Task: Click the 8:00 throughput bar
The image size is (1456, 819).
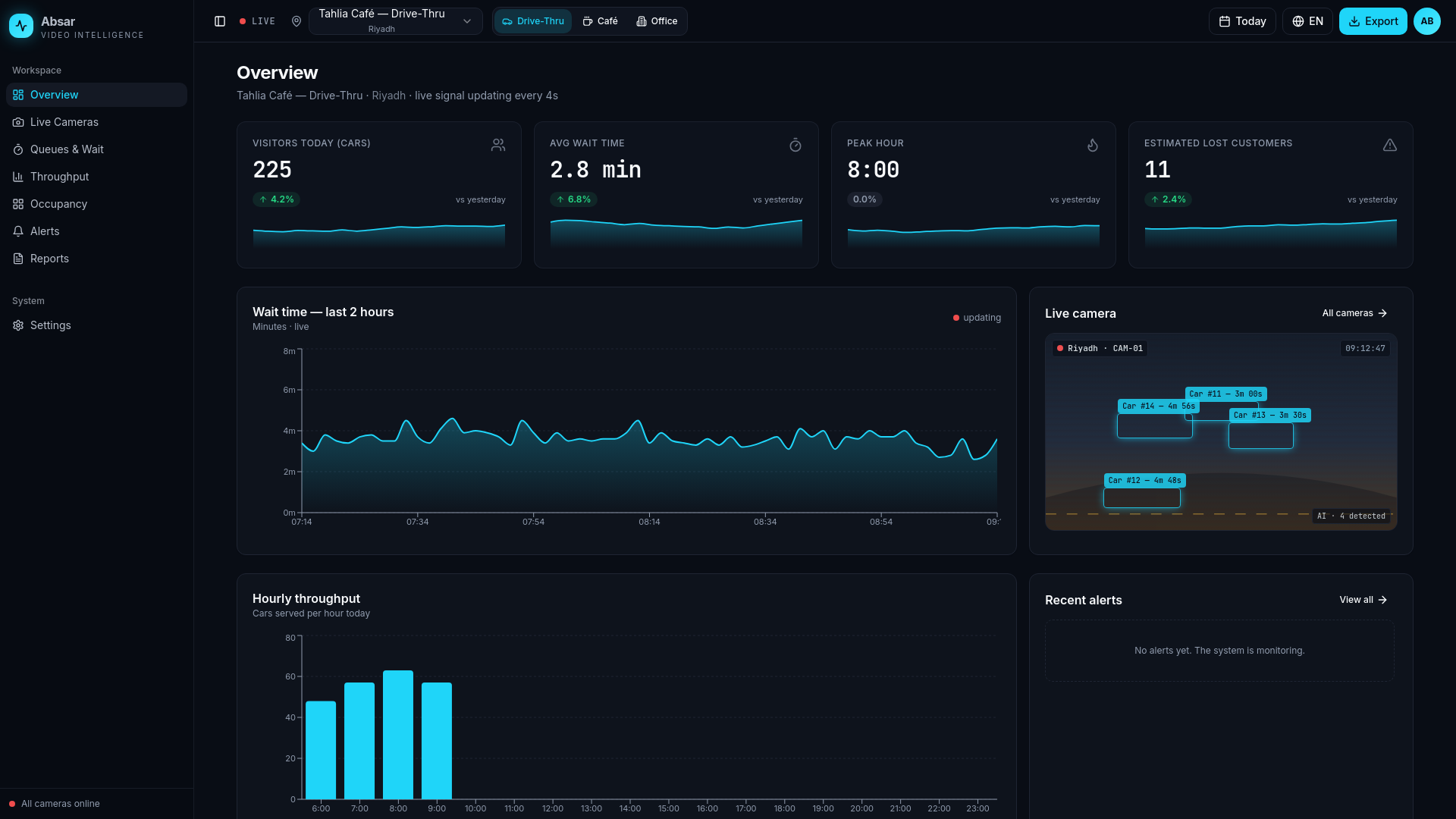Action: point(398,735)
